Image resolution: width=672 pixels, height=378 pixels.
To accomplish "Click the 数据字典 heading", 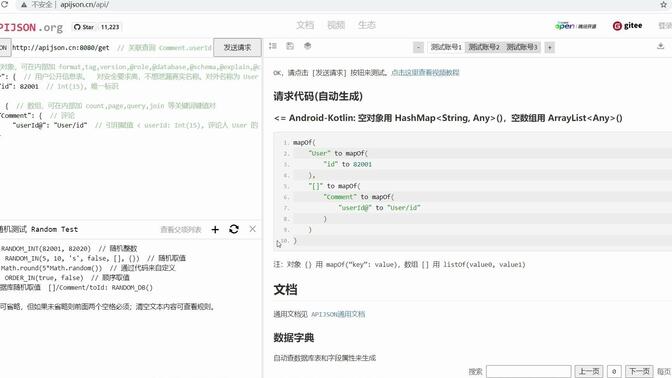I will (x=294, y=338).
